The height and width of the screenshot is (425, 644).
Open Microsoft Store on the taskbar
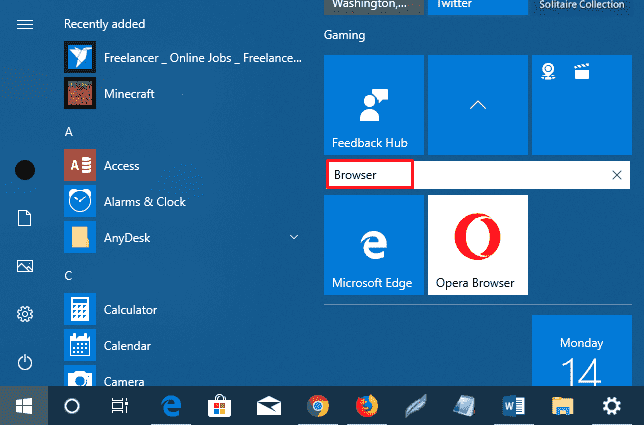click(x=219, y=406)
